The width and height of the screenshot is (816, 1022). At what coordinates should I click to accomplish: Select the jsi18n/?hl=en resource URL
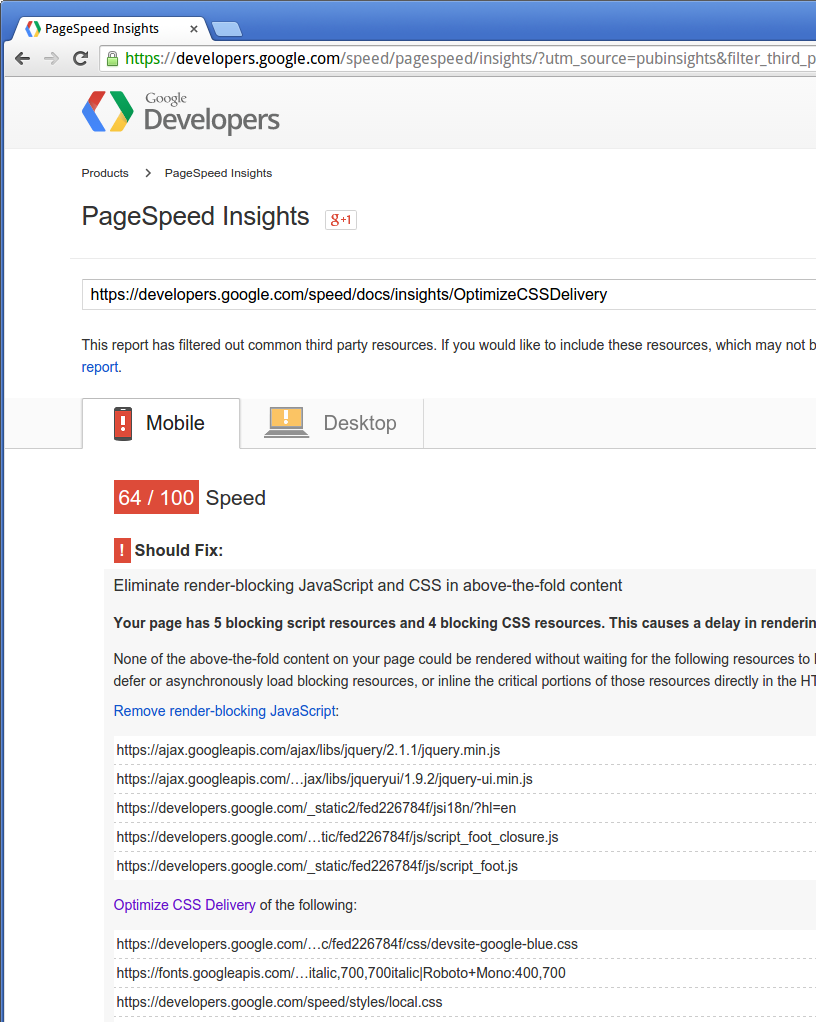tap(316, 808)
